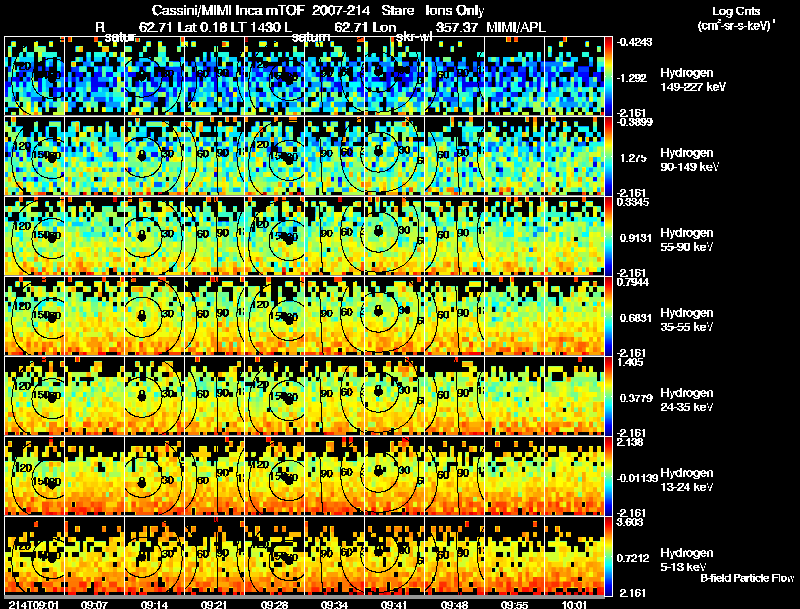The width and height of the screenshot is (800, 609).
Task: Click the 'Ions Only' title text
Action: (x=455, y=11)
